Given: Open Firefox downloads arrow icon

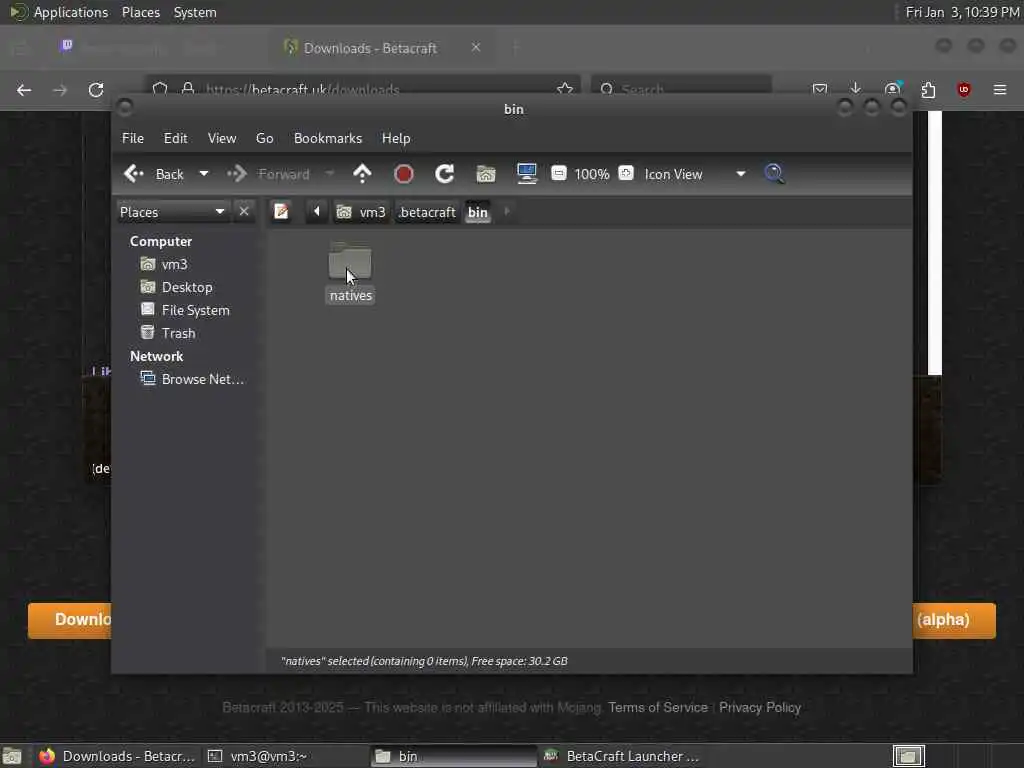Looking at the screenshot, I should pos(856,89).
